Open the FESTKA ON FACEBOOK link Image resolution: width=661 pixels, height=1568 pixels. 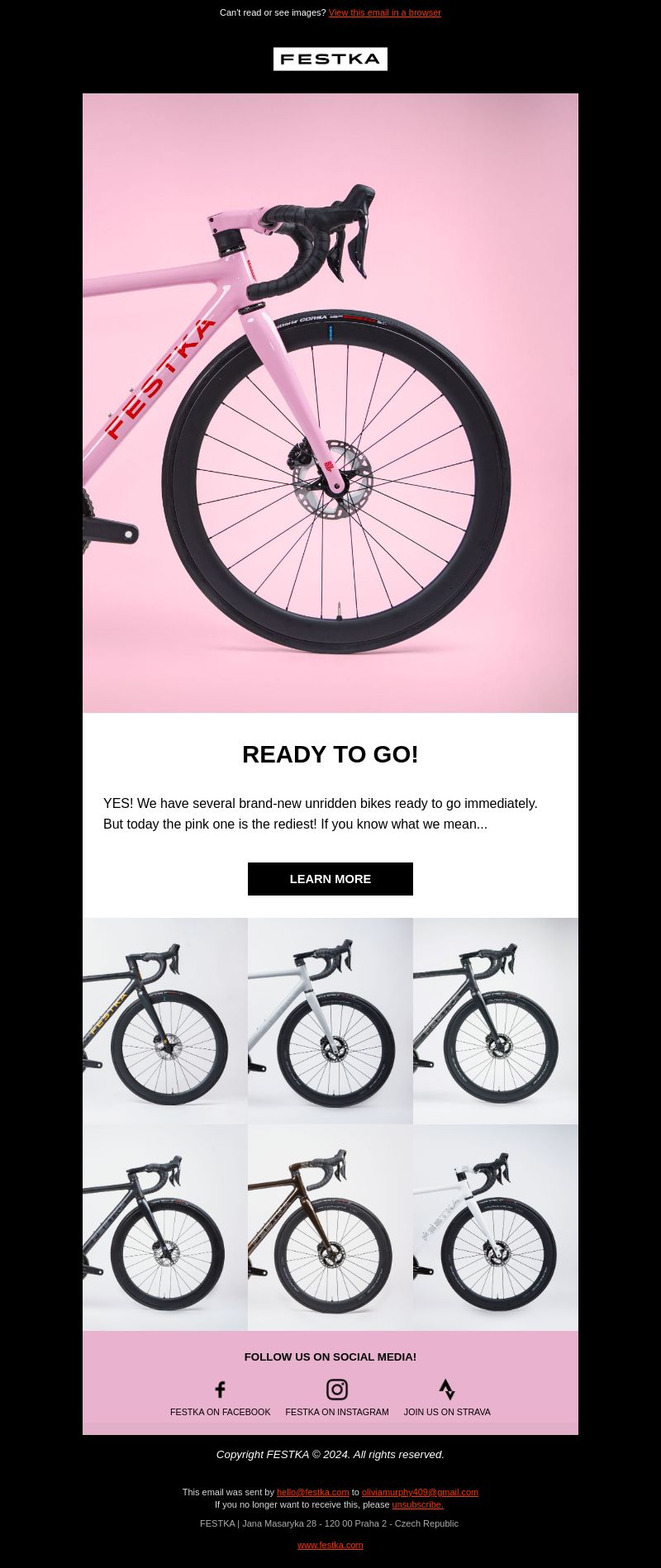click(x=221, y=1412)
